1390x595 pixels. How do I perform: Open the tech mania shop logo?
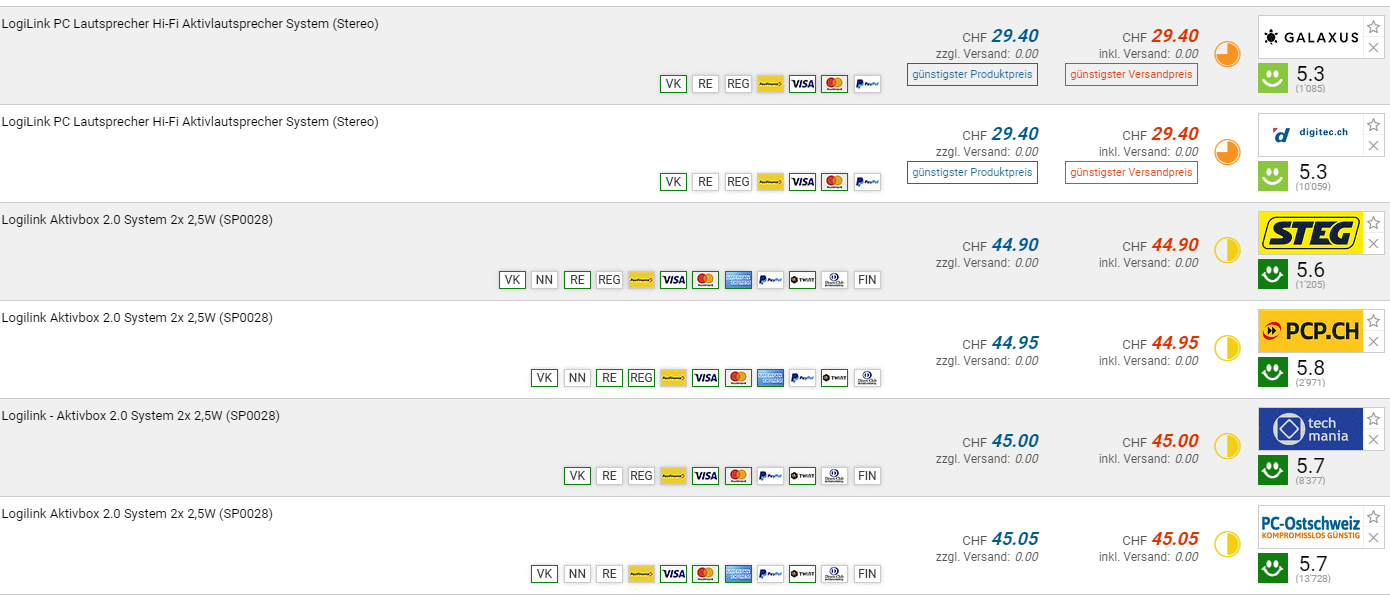click(1310, 429)
